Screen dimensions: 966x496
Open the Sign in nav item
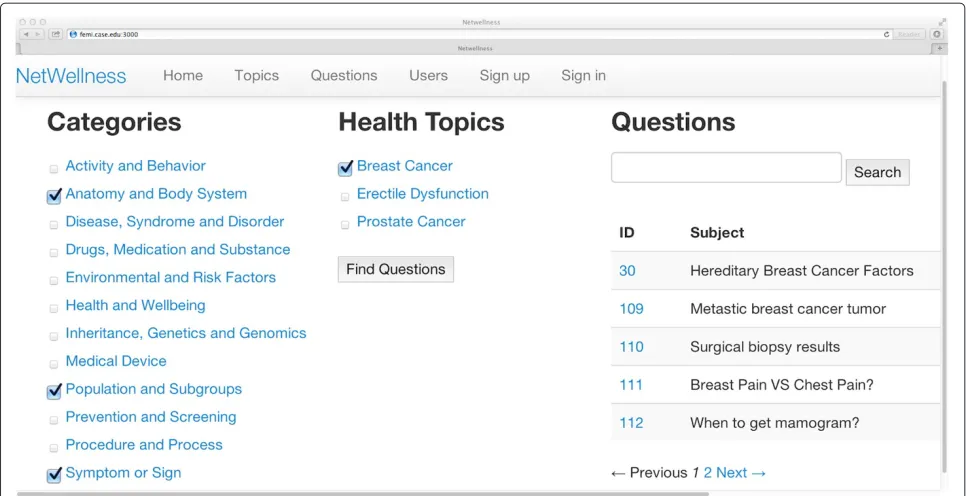pos(583,75)
